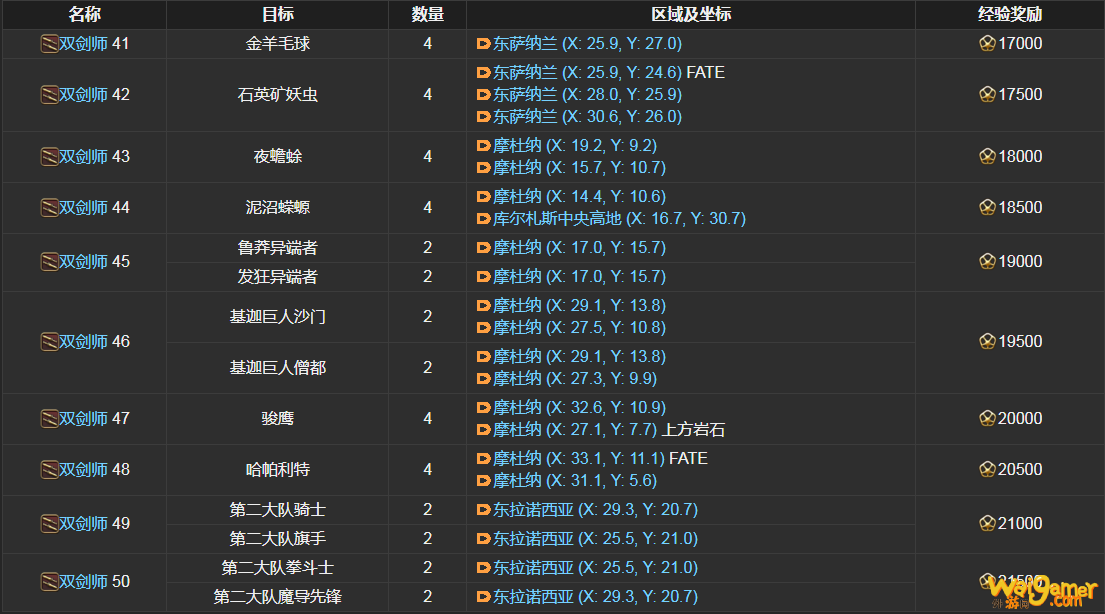This screenshot has width=1105, height=614.
Task: Select the 哈帕利特 target cell
Action: coord(278,469)
